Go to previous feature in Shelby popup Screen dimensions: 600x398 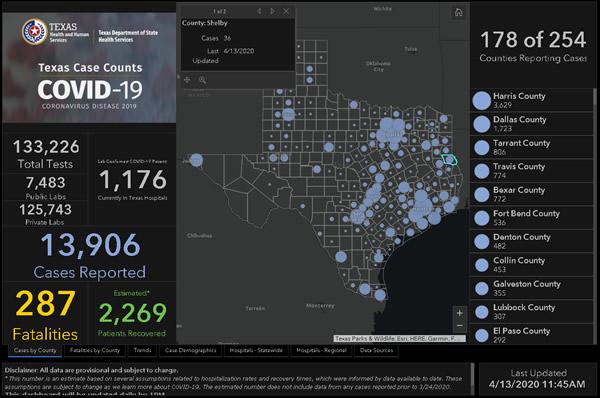click(259, 11)
